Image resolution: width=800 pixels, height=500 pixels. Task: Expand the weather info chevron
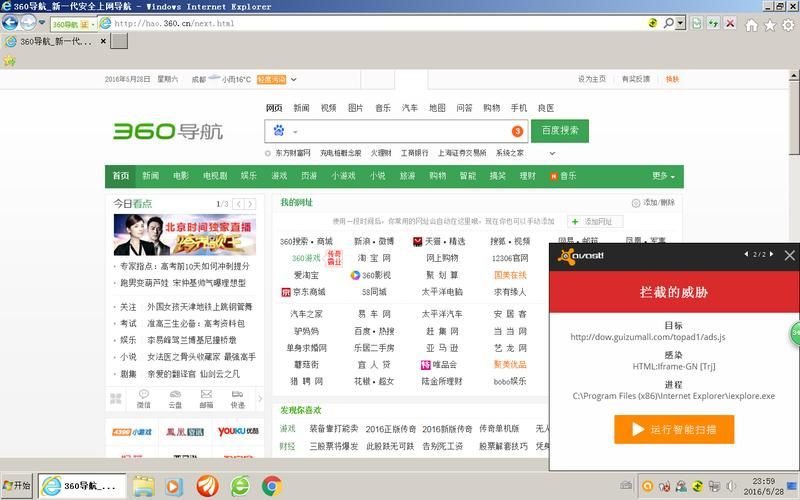pyautogui.click(x=293, y=80)
